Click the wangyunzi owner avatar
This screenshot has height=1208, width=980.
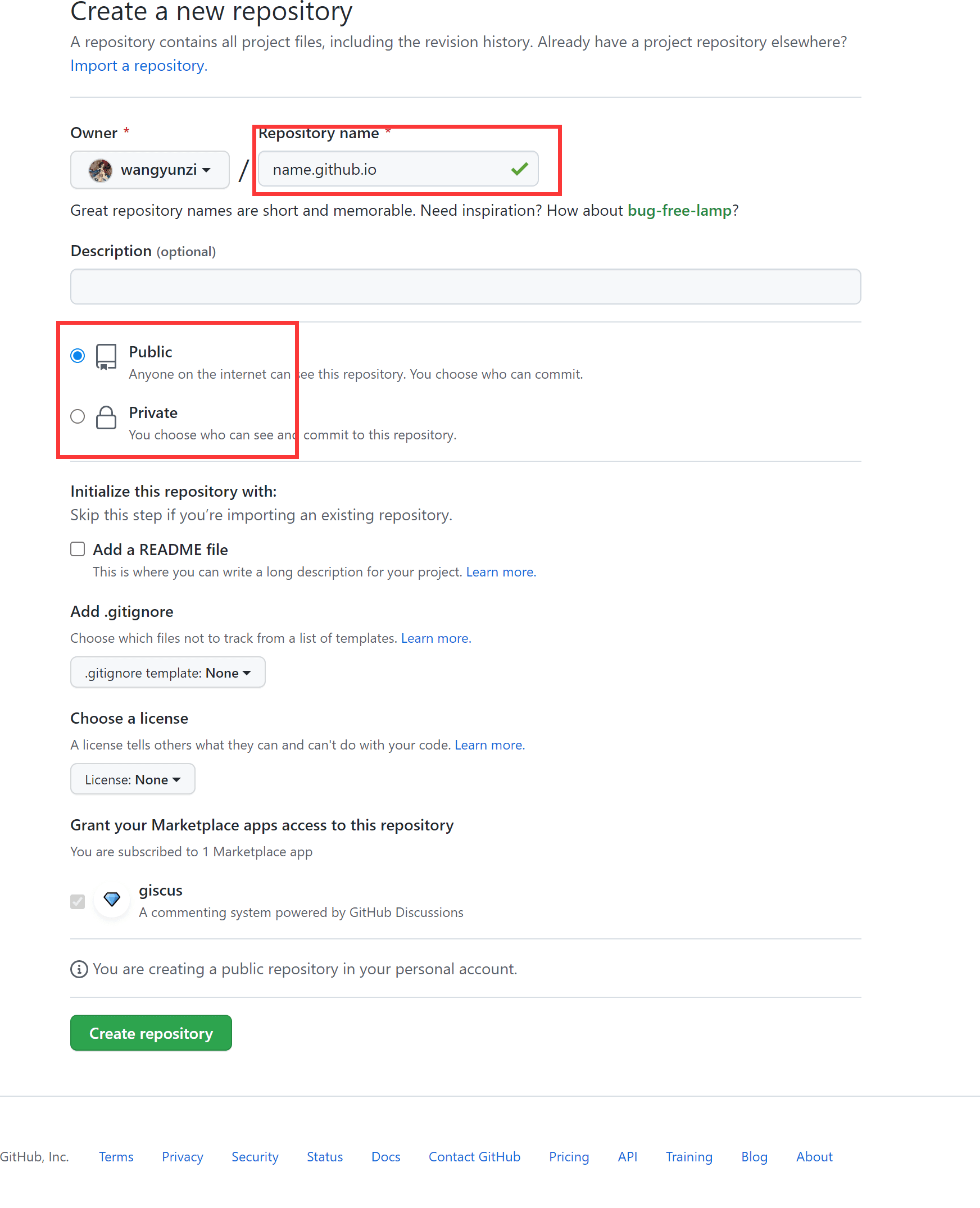click(101, 170)
